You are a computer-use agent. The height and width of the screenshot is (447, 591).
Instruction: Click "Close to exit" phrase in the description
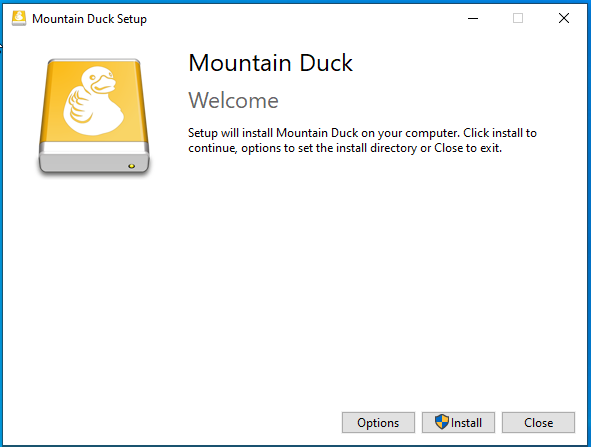pos(467,148)
